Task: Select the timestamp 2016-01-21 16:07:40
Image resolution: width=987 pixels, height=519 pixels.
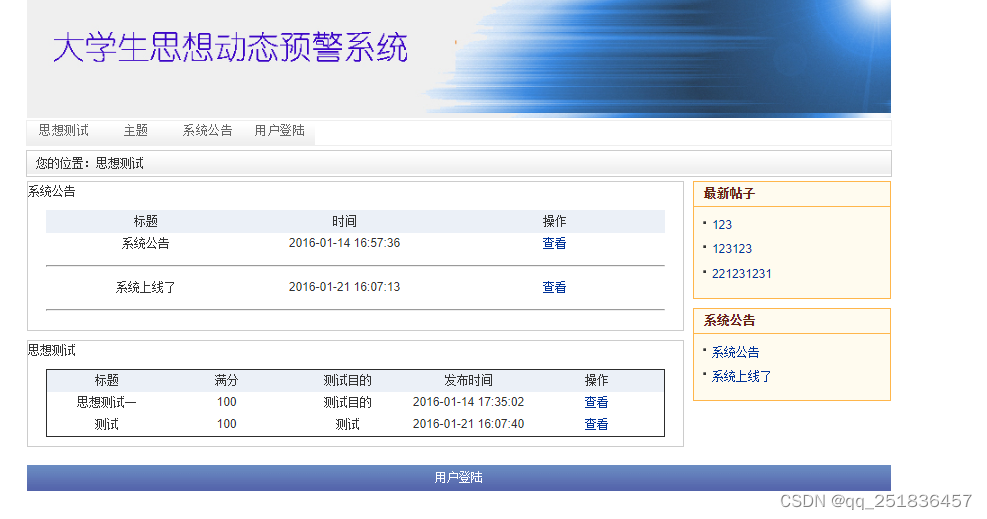Action: tap(468, 424)
